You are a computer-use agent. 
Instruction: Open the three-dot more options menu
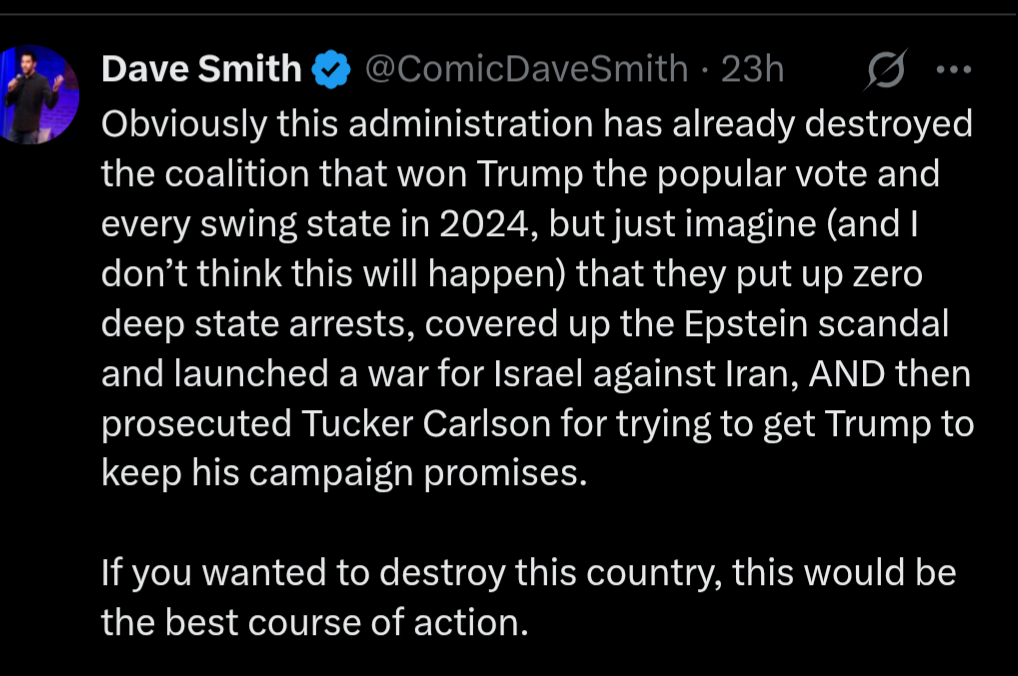pyautogui.click(x=953, y=69)
